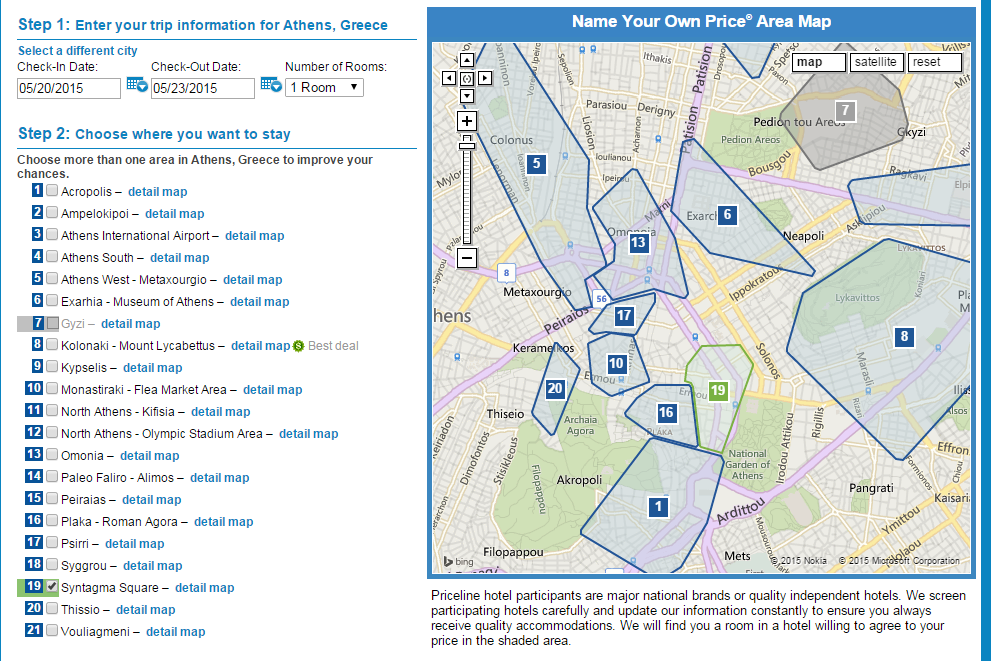Open the Check-In Date calendar icon
The width and height of the screenshot is (991, 661).
137,85
